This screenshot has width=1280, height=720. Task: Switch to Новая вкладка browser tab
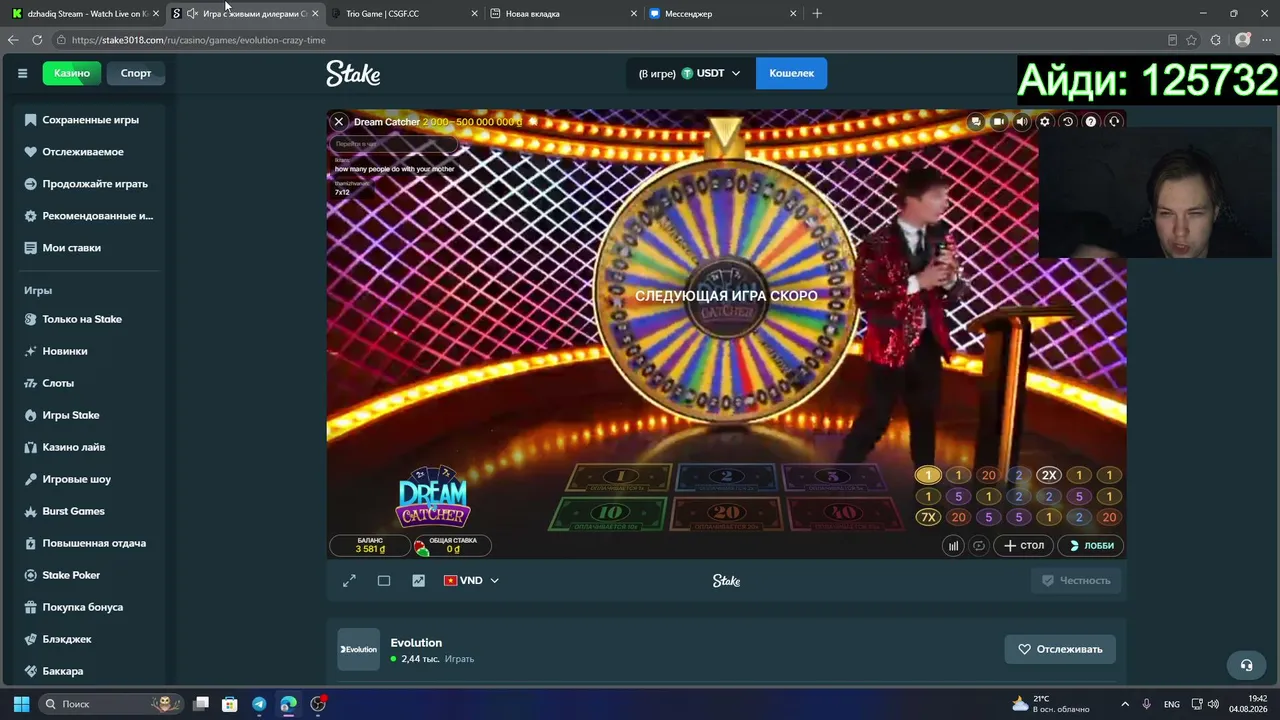tap(564, 14)
